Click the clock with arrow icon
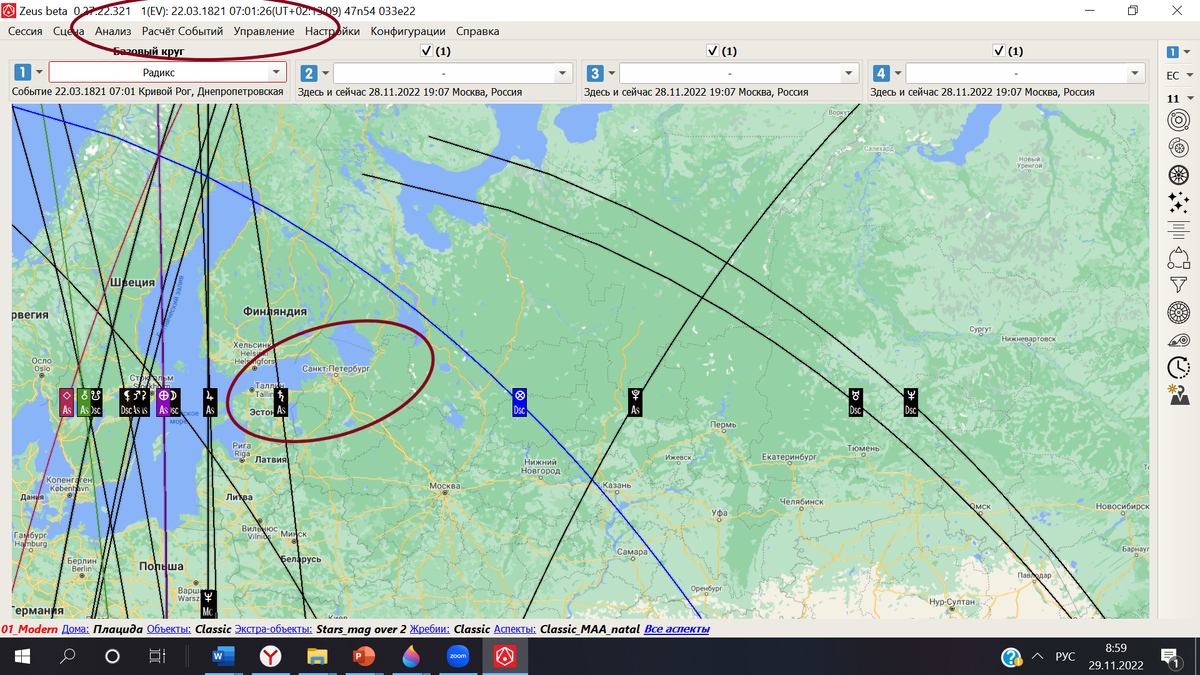The height and width of the screenshot is (675, 1200). click(1177, 367)
